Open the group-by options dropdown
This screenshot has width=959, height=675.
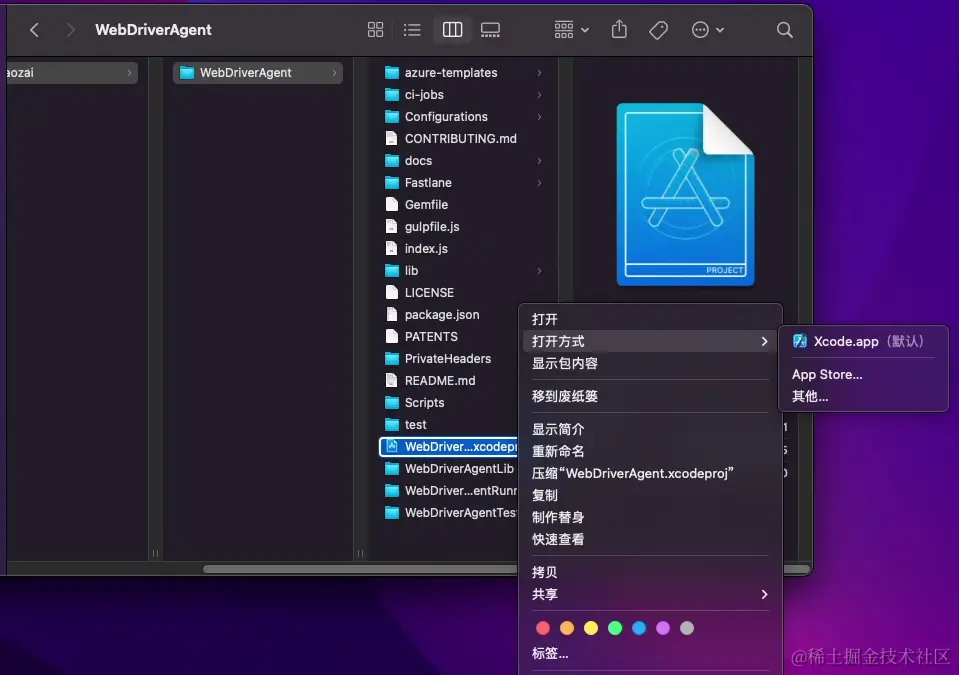pos(571,30)
